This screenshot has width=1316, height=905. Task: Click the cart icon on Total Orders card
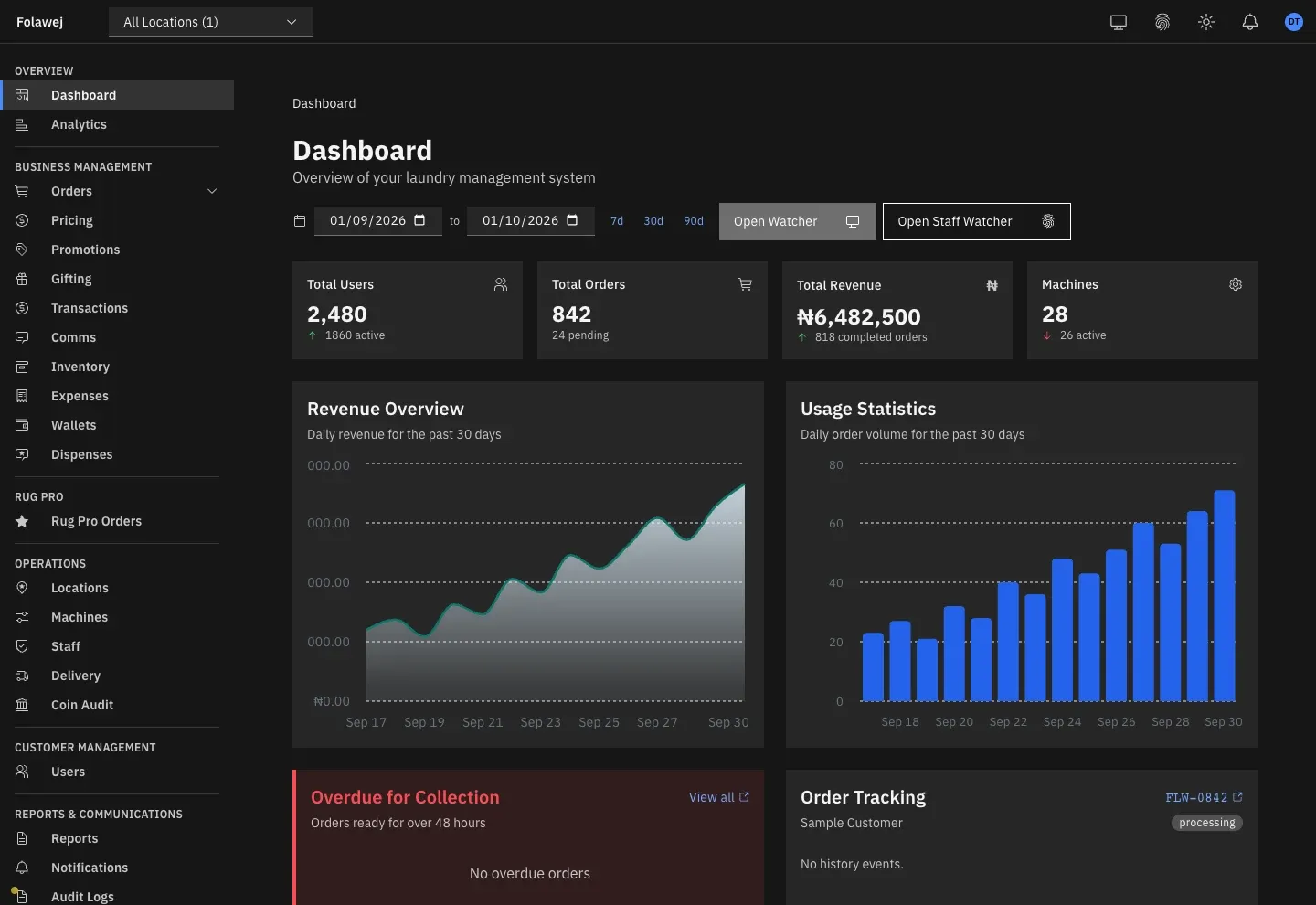pos(746,284)
